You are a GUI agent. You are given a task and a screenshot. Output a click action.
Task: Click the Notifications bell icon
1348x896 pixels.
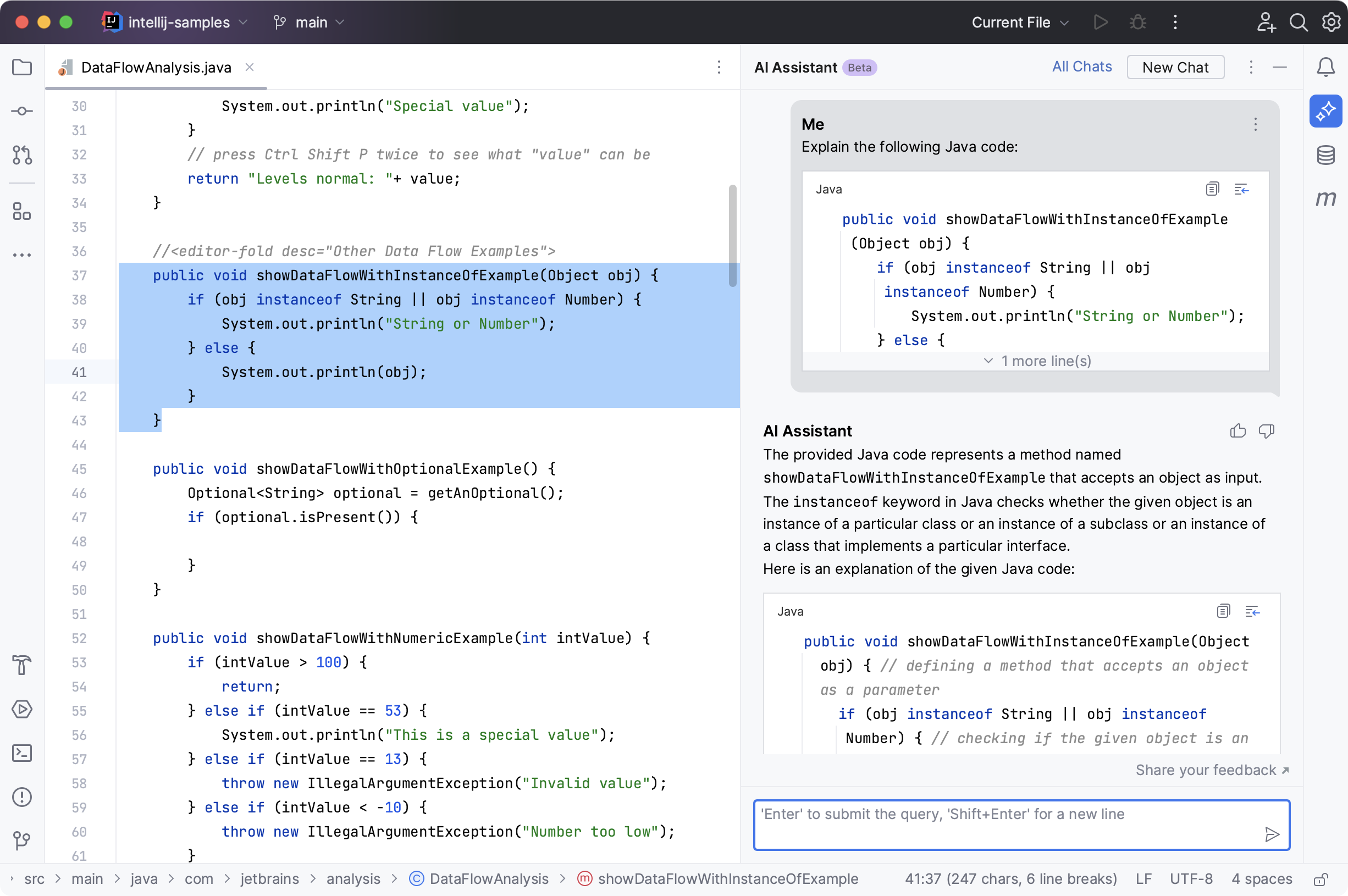tap(1326, 67)
